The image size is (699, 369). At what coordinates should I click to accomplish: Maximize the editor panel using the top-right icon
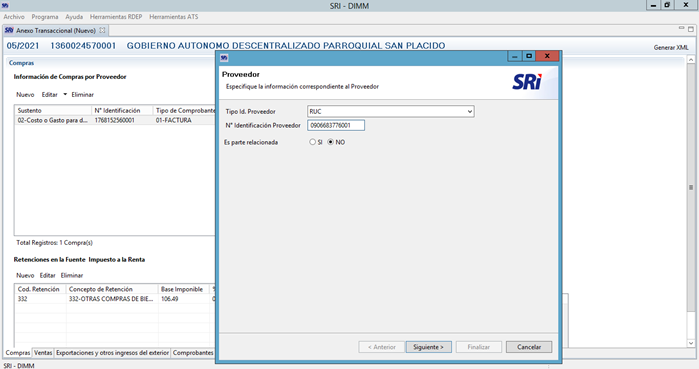691,29
